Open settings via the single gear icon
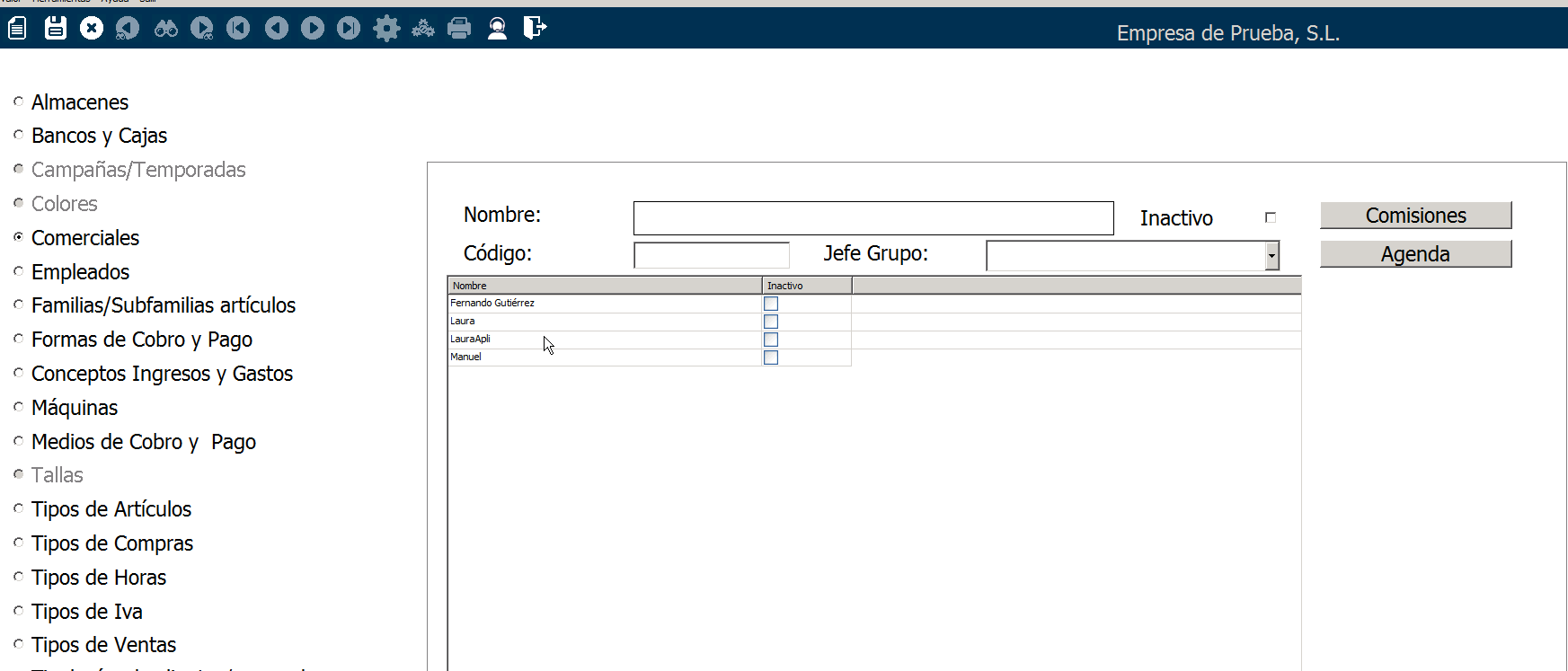 coord(386,29)
